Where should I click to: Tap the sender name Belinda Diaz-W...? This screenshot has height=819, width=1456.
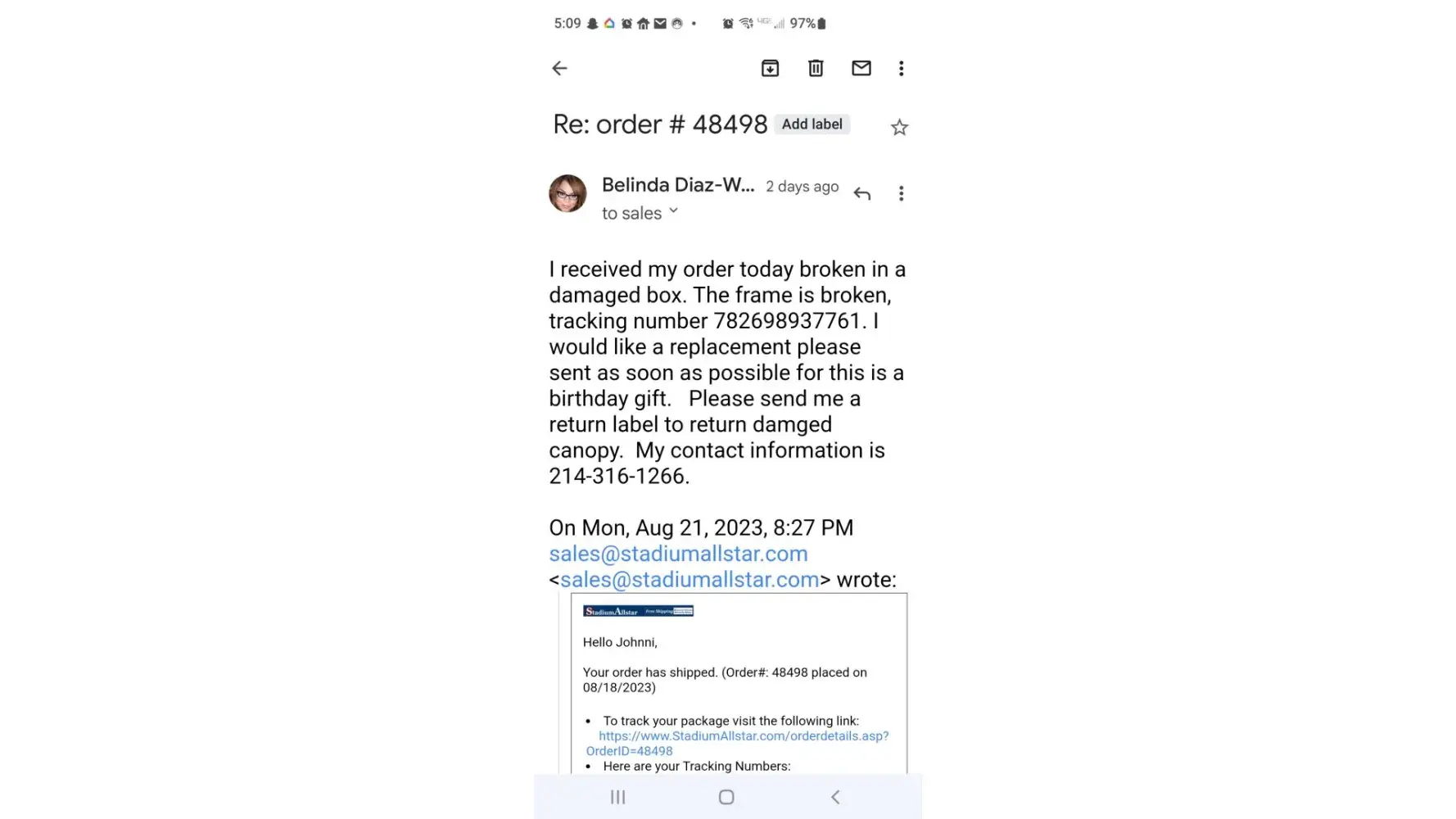(677, 185)
